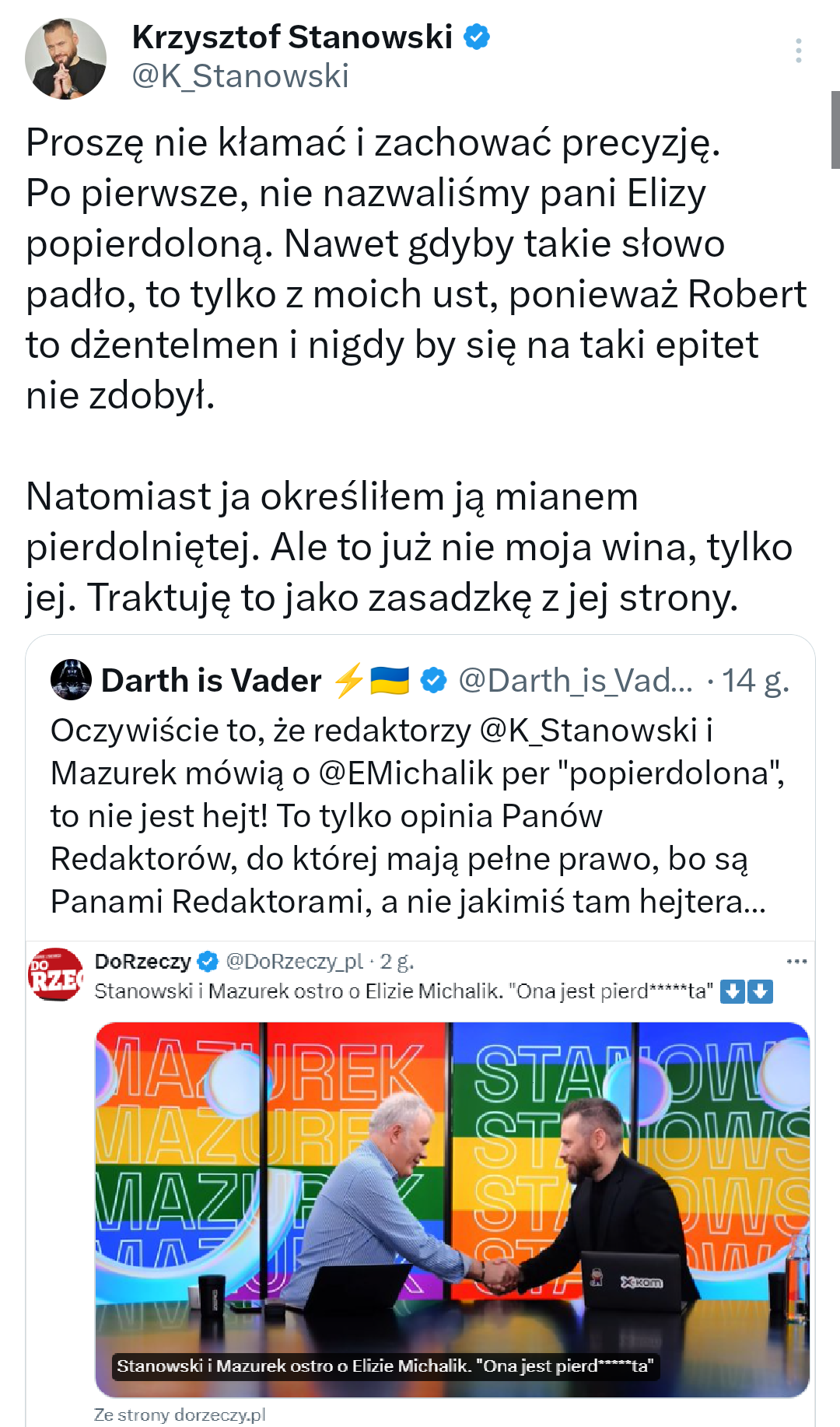This screenshot has height=1427, width=840.
Task: Click Darth is Vader's verified badge
Action: click(433, 681)
